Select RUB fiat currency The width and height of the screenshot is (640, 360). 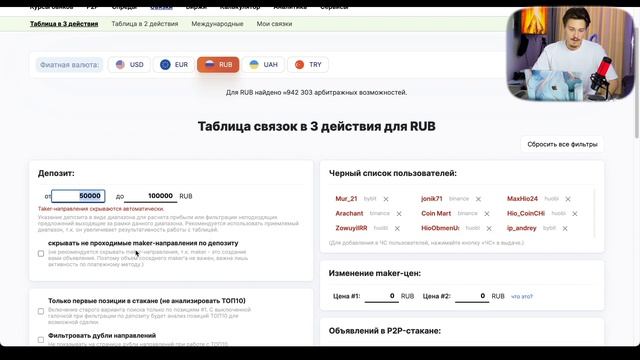218,64
